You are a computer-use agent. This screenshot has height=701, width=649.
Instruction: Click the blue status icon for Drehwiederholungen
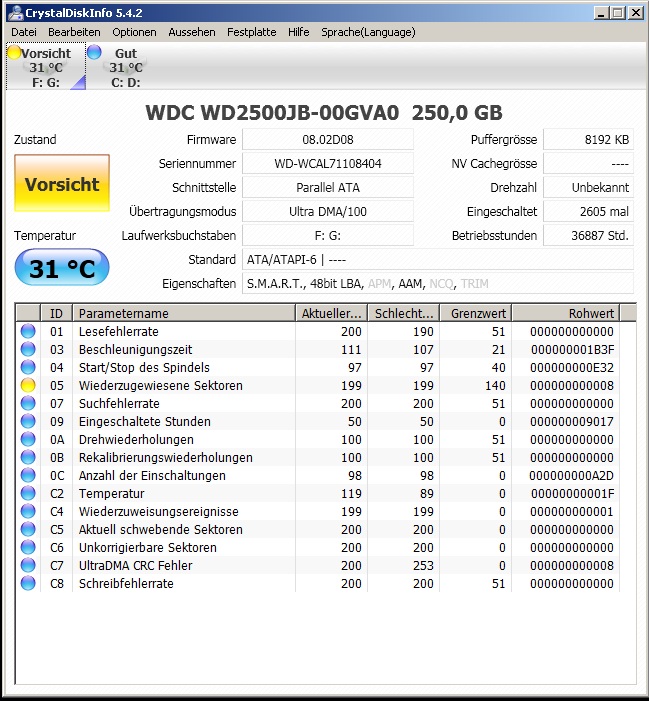coord(28,439)
